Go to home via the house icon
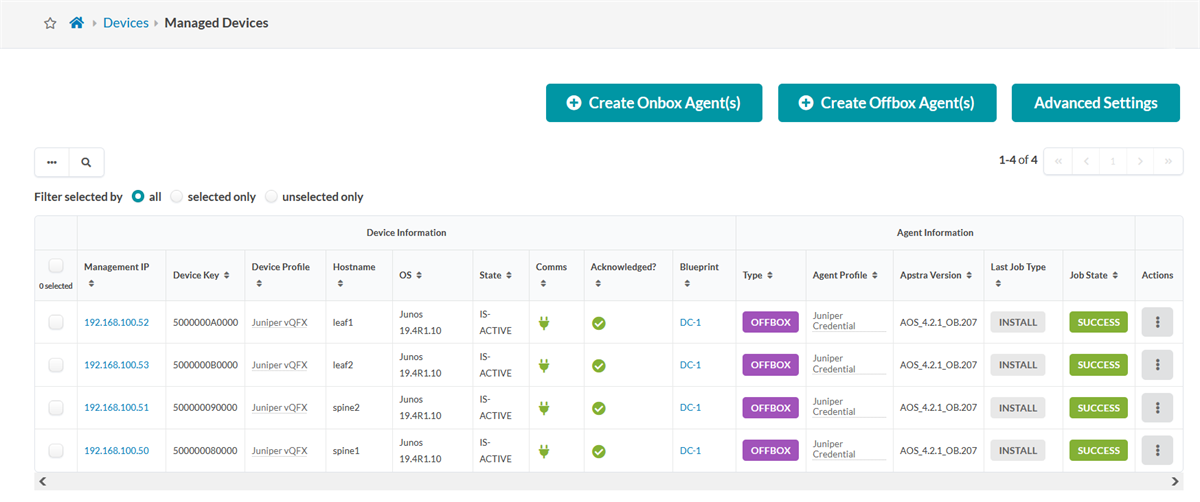Screen dimensions: 1200x502 (x=77, y=22)
